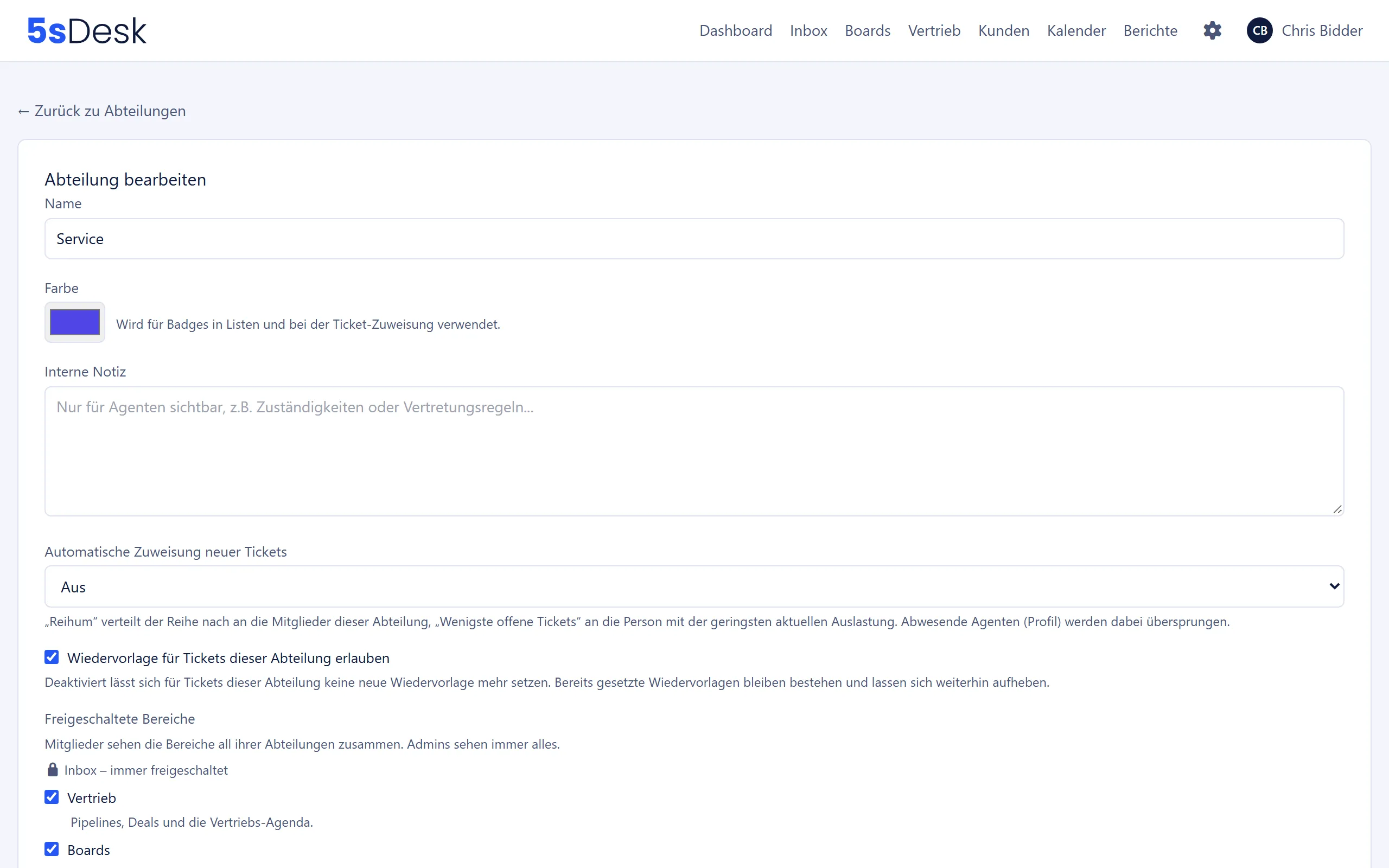Open Inbox from the navigation bar
The height and width of the screenshot is (868, 1389).
pyautogui.click(x=808, y=30)
